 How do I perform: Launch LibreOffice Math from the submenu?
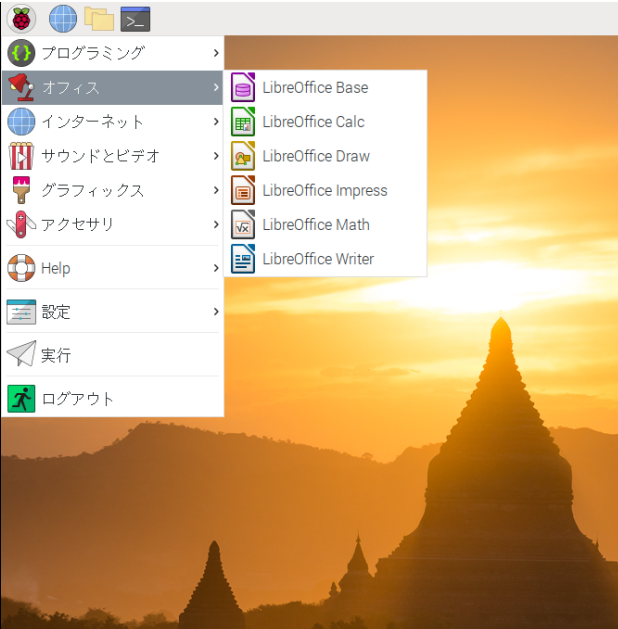coord(325,224)
